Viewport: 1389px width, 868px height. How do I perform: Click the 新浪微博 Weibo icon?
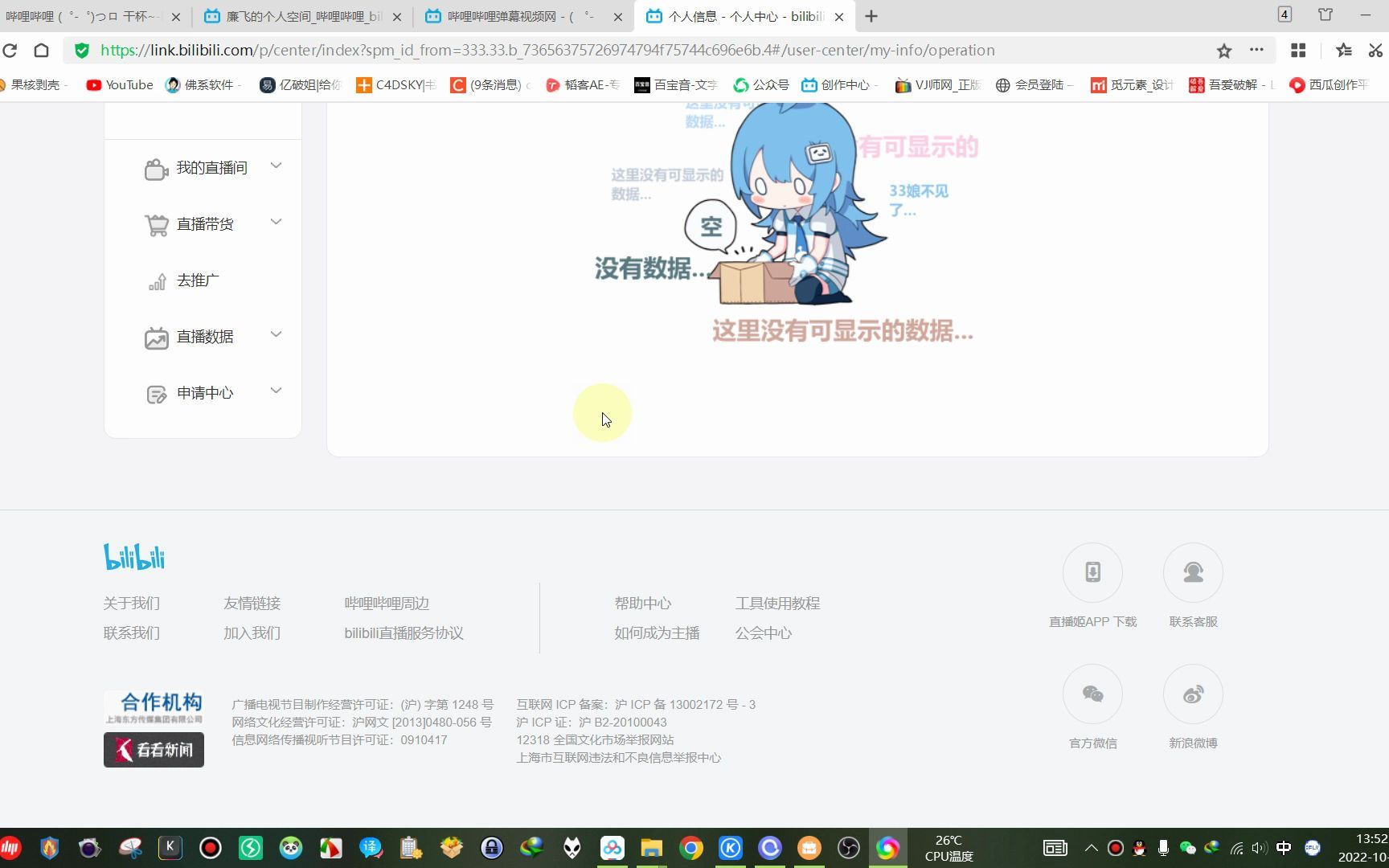(x=1193, y=694)
